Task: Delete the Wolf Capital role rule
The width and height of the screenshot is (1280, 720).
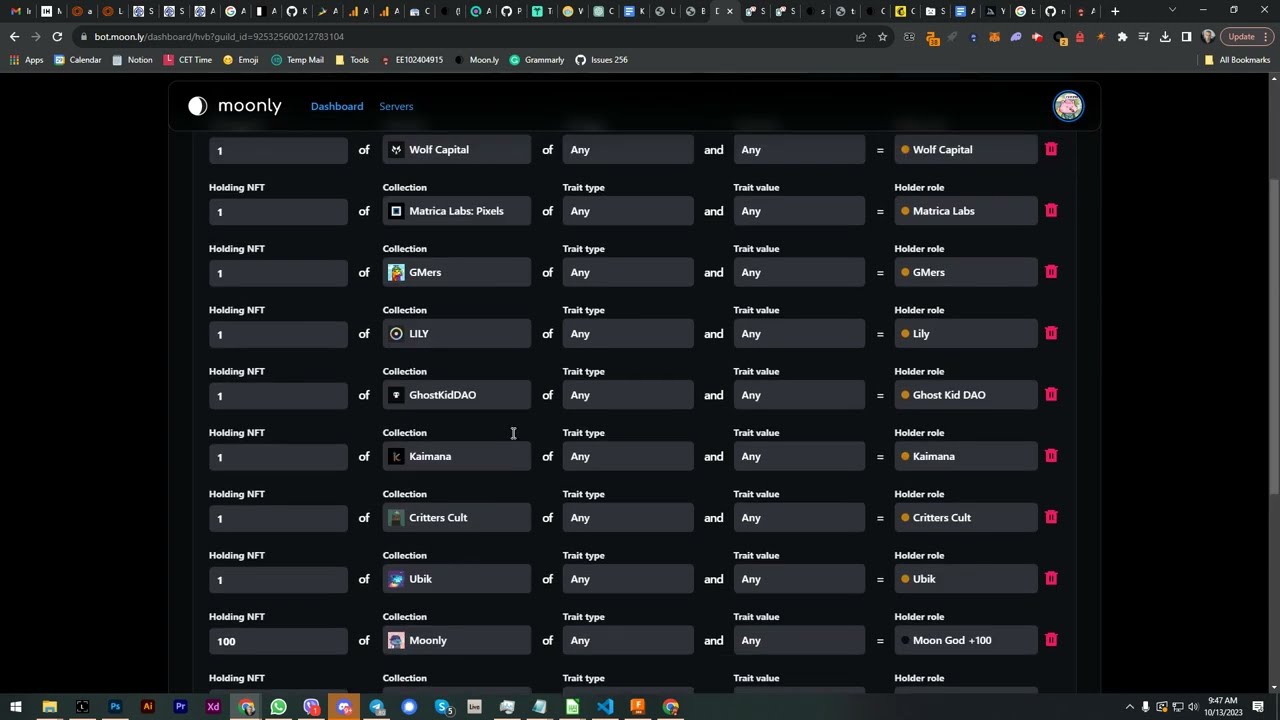Action: pos(1051,149)
